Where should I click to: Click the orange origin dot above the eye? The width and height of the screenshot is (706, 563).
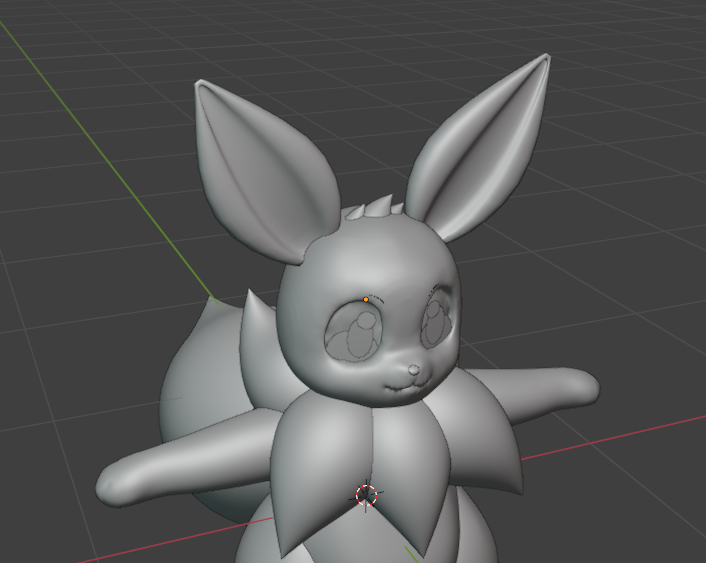(x=366, y=299)
